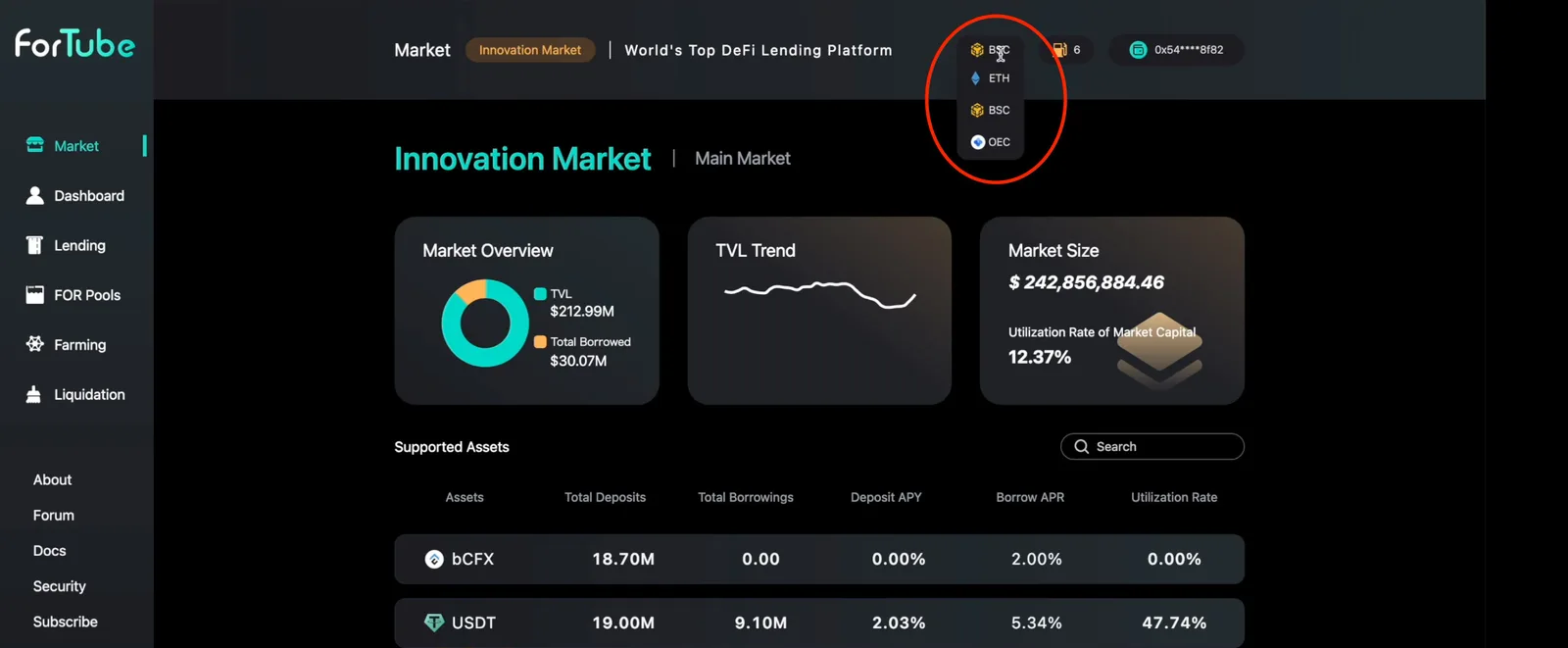Image resolution: width=1568 pixels, height=648 pixels.
Task: Select BSC option in the network list
Action: (991, 110)
